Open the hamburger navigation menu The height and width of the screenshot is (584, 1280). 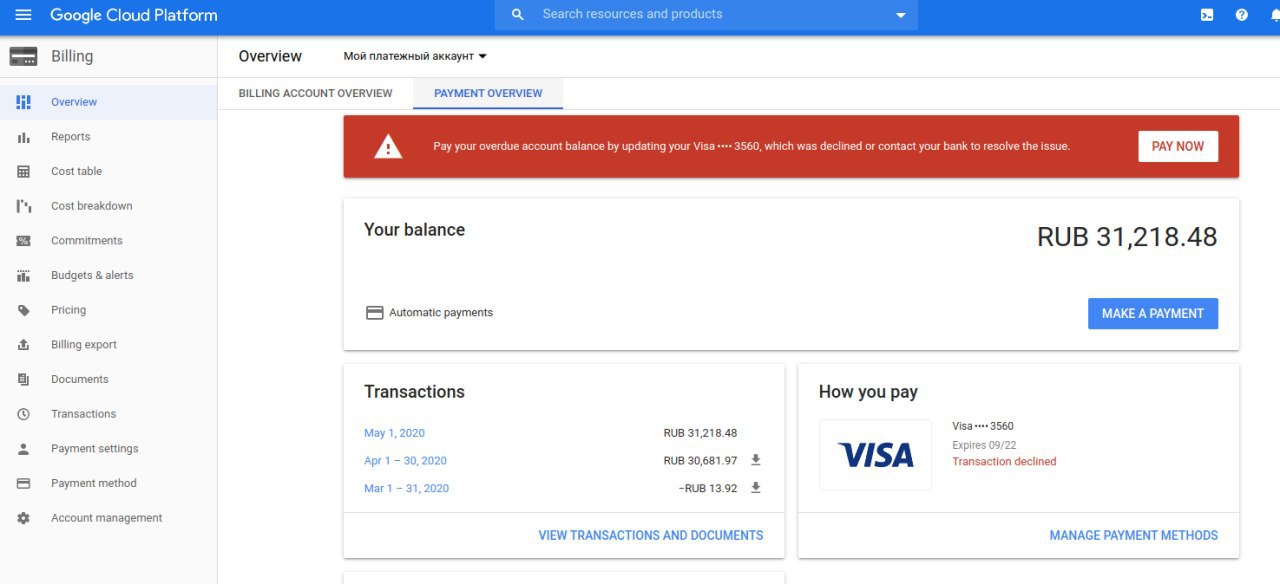click(x=23, y=15)
